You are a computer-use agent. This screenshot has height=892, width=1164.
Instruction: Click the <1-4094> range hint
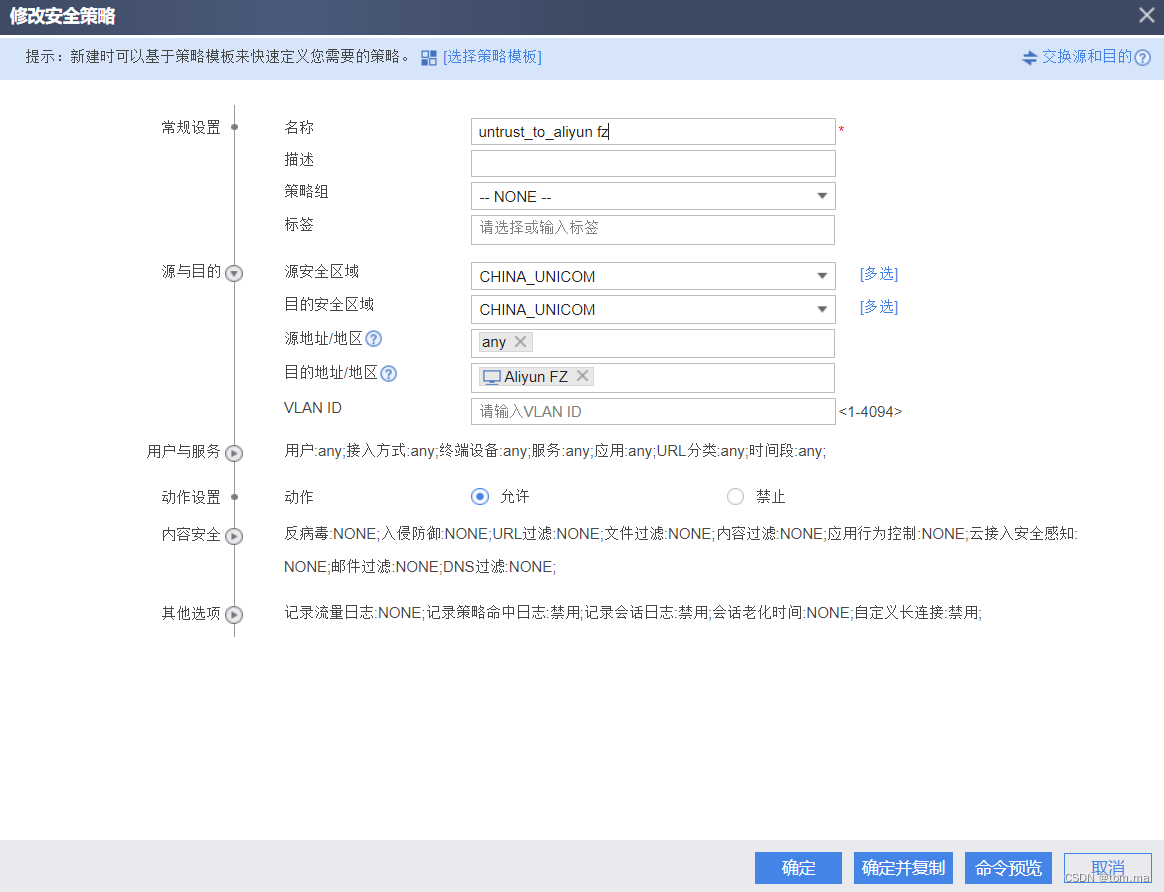click(870, 411)
